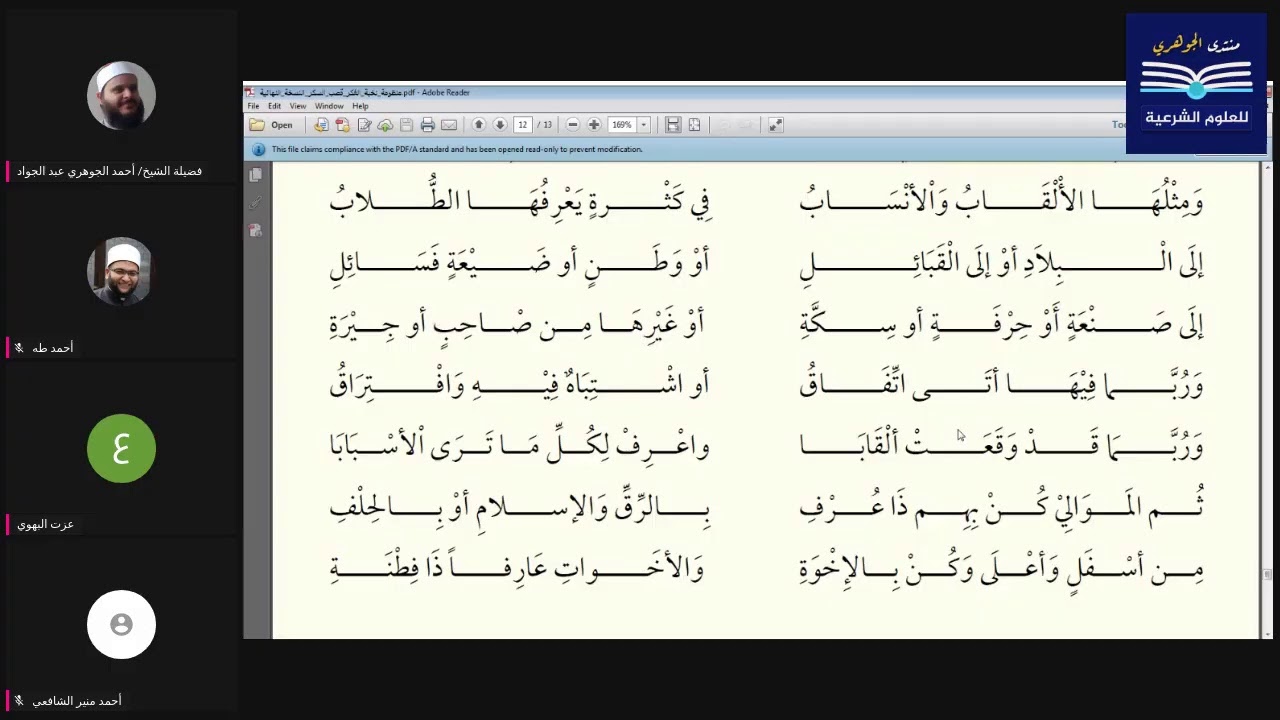Open the View menu
The image size is (1280, 720).
coord(298,106)
